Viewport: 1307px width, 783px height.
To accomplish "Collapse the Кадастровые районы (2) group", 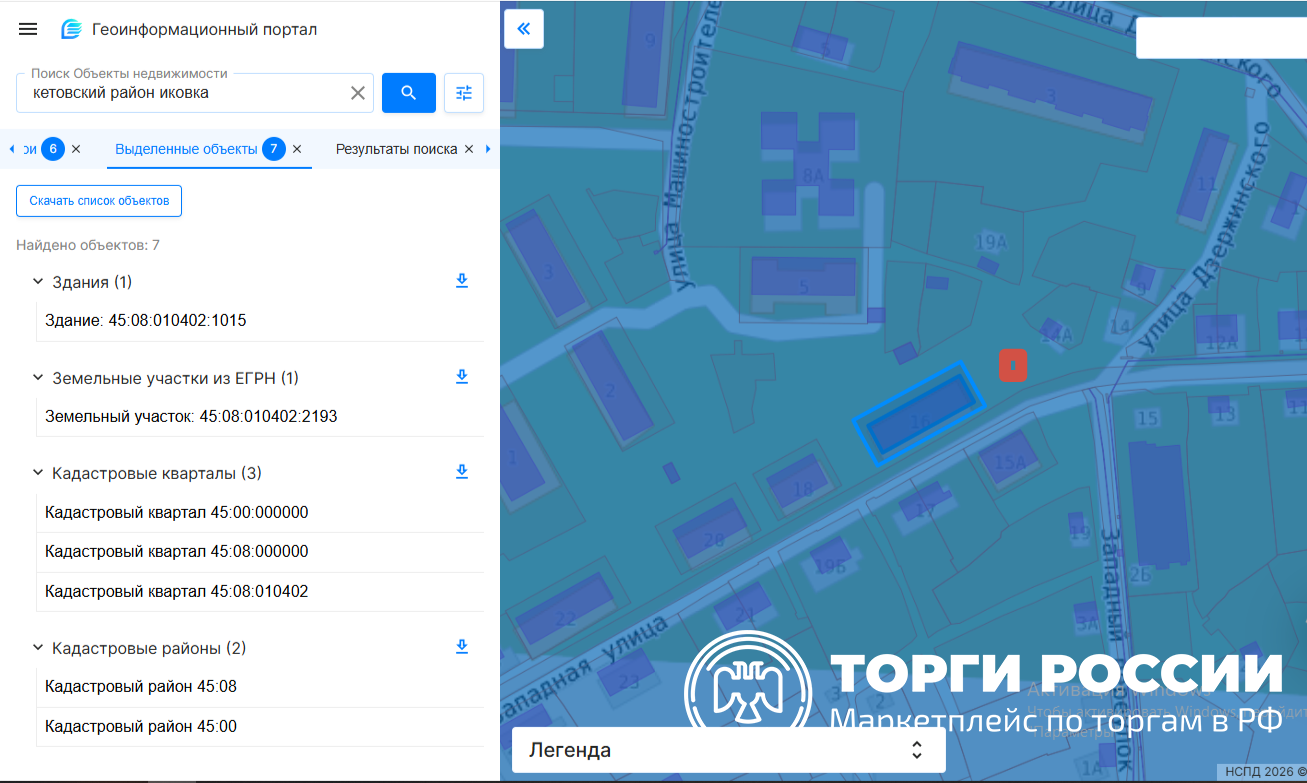I will click(38, 648).
